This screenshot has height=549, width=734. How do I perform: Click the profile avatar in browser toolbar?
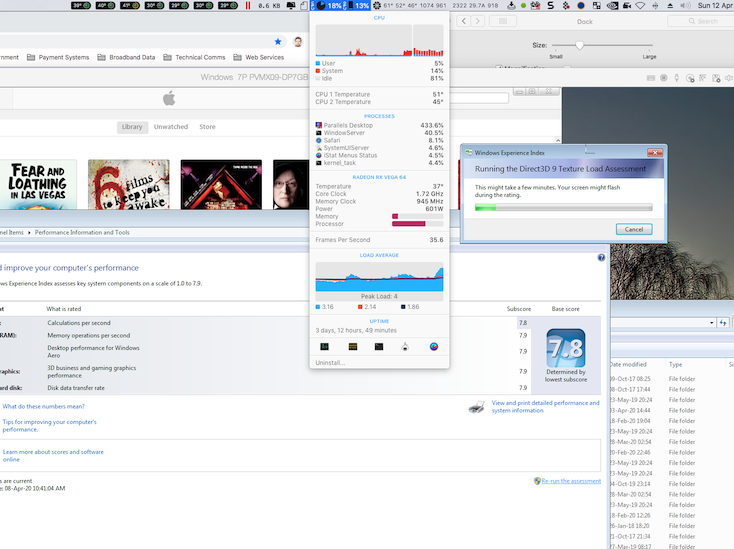pyautogui.click(x=298, y=42)
